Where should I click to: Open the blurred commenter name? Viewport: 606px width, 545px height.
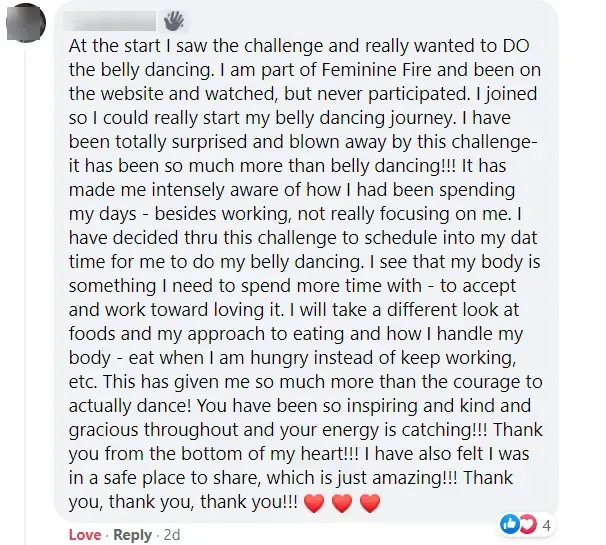[109, 21]
